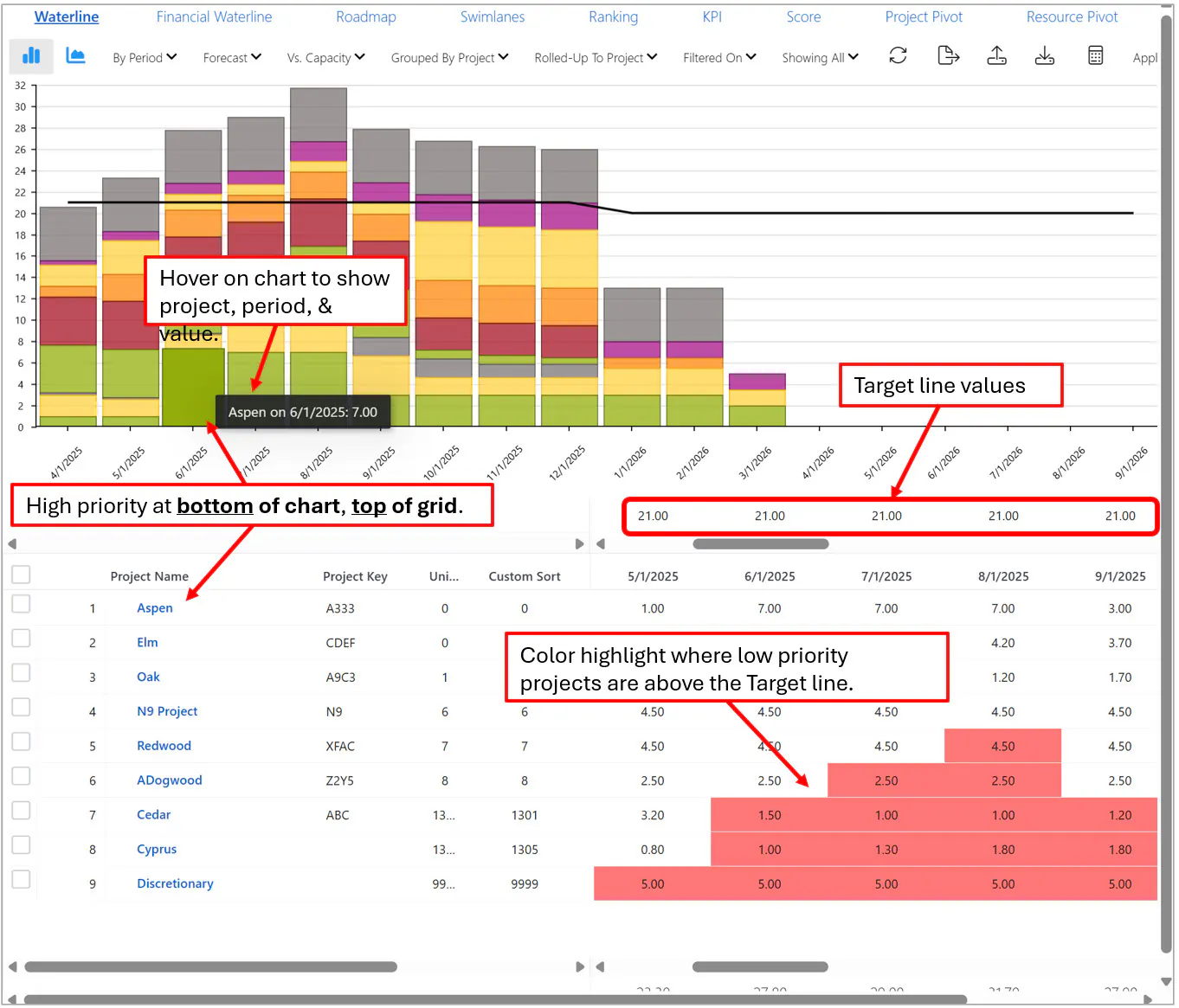Check the box for the Aspen row

(21, 604)
